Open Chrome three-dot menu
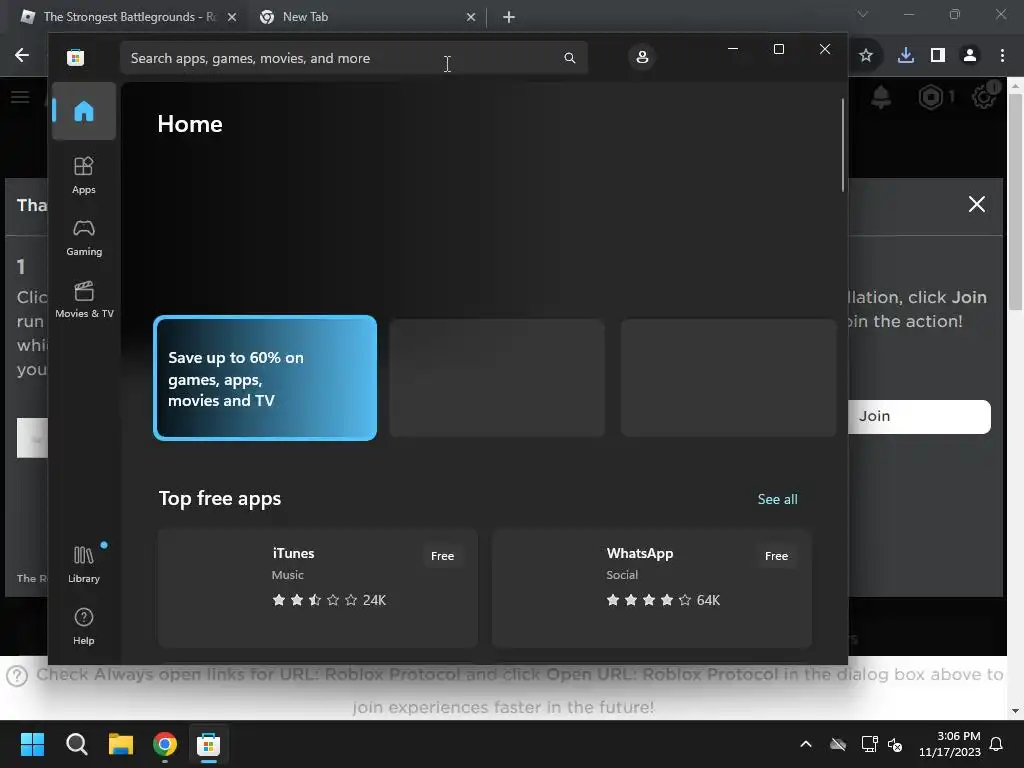This screenshot has height=768, width=1024. tap(1002, 56)
